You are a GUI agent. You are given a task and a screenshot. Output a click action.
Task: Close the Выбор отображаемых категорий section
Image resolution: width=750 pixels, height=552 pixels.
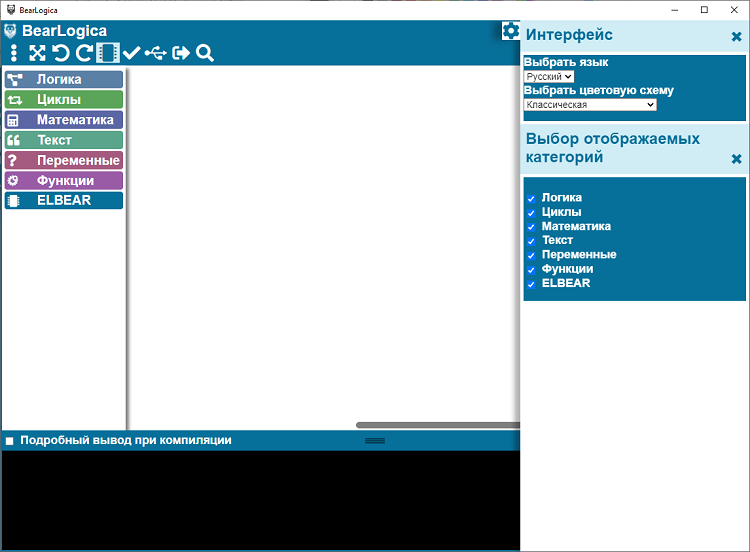coord(736,159)
